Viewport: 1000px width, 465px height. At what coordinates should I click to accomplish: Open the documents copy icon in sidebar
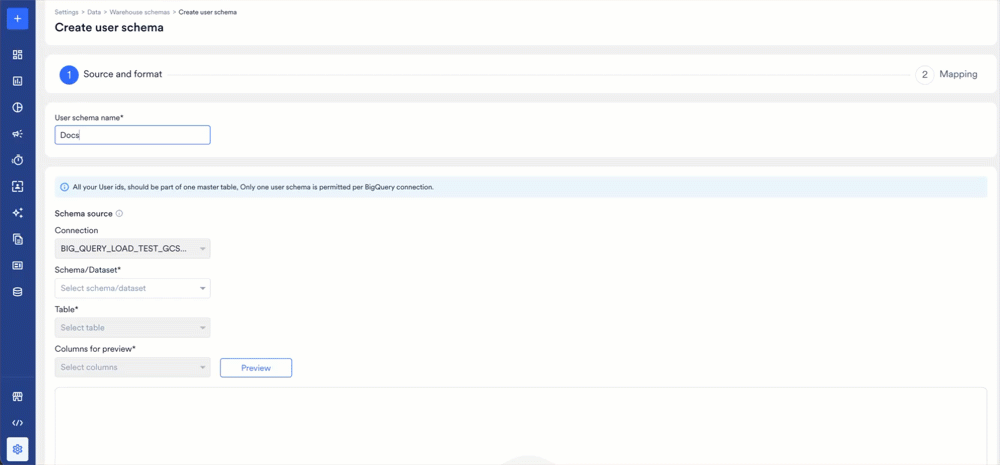pos(17,239)
